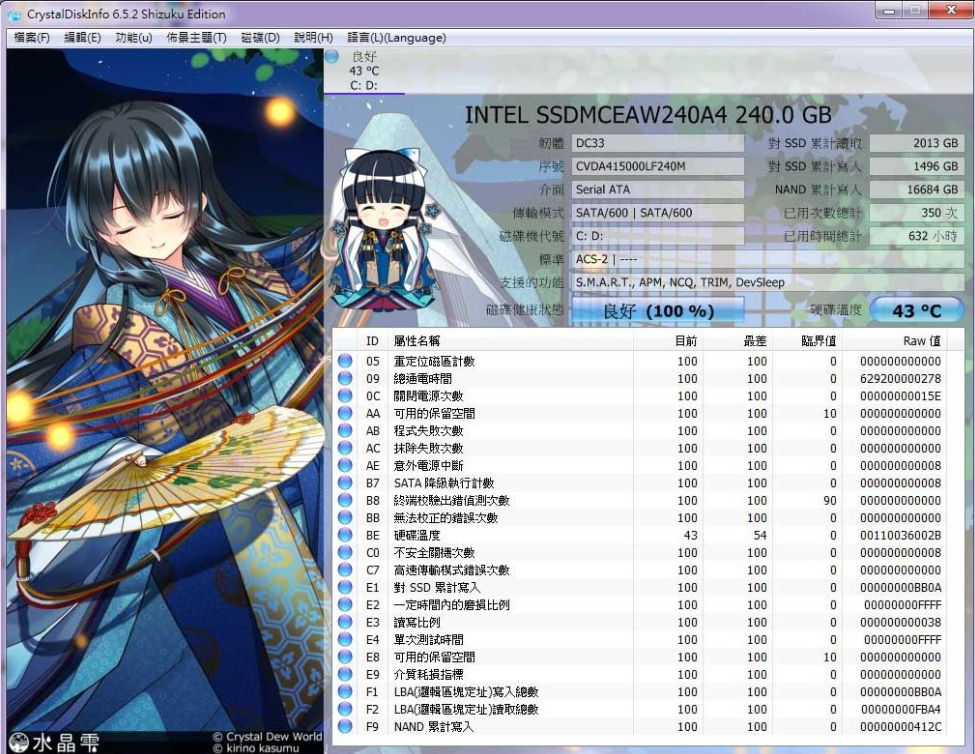Click the 序號 serial number field
The width and height of the screenshot is (975, 754).
click(657, 166)
